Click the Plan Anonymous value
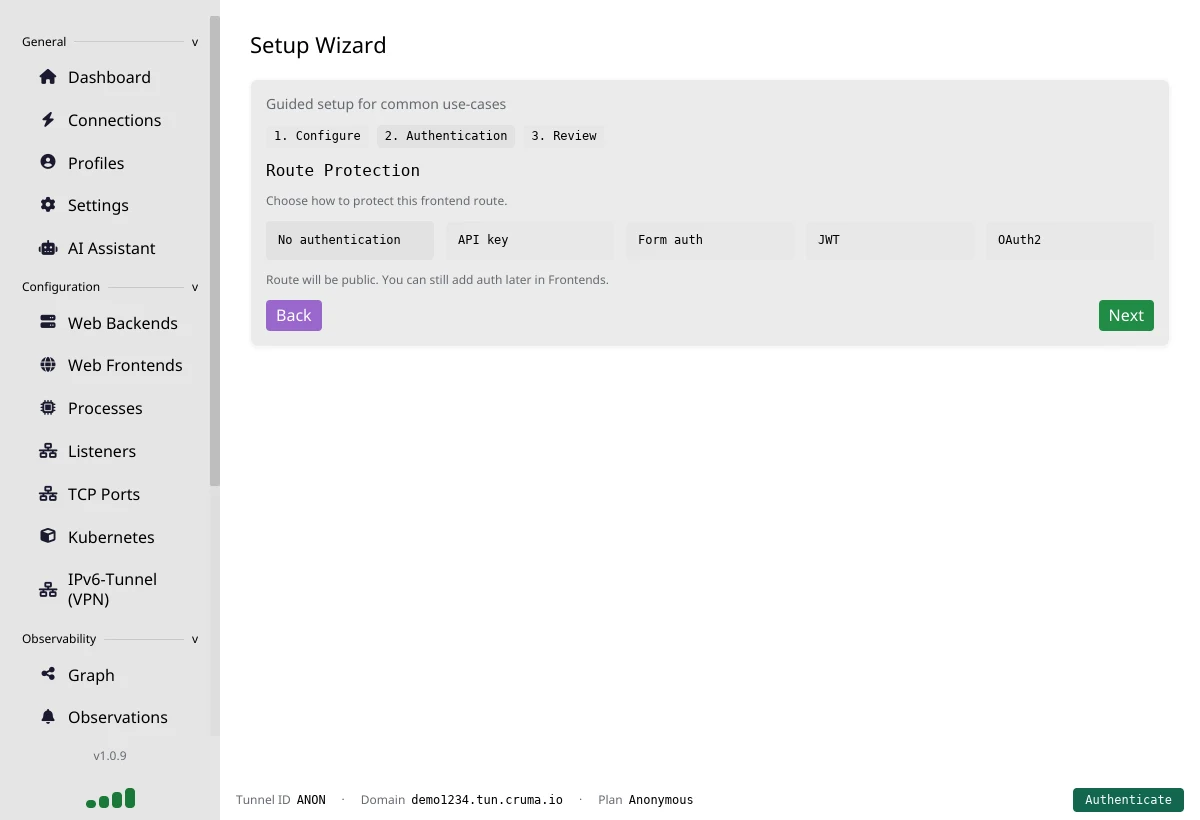 tap(661, 800)
